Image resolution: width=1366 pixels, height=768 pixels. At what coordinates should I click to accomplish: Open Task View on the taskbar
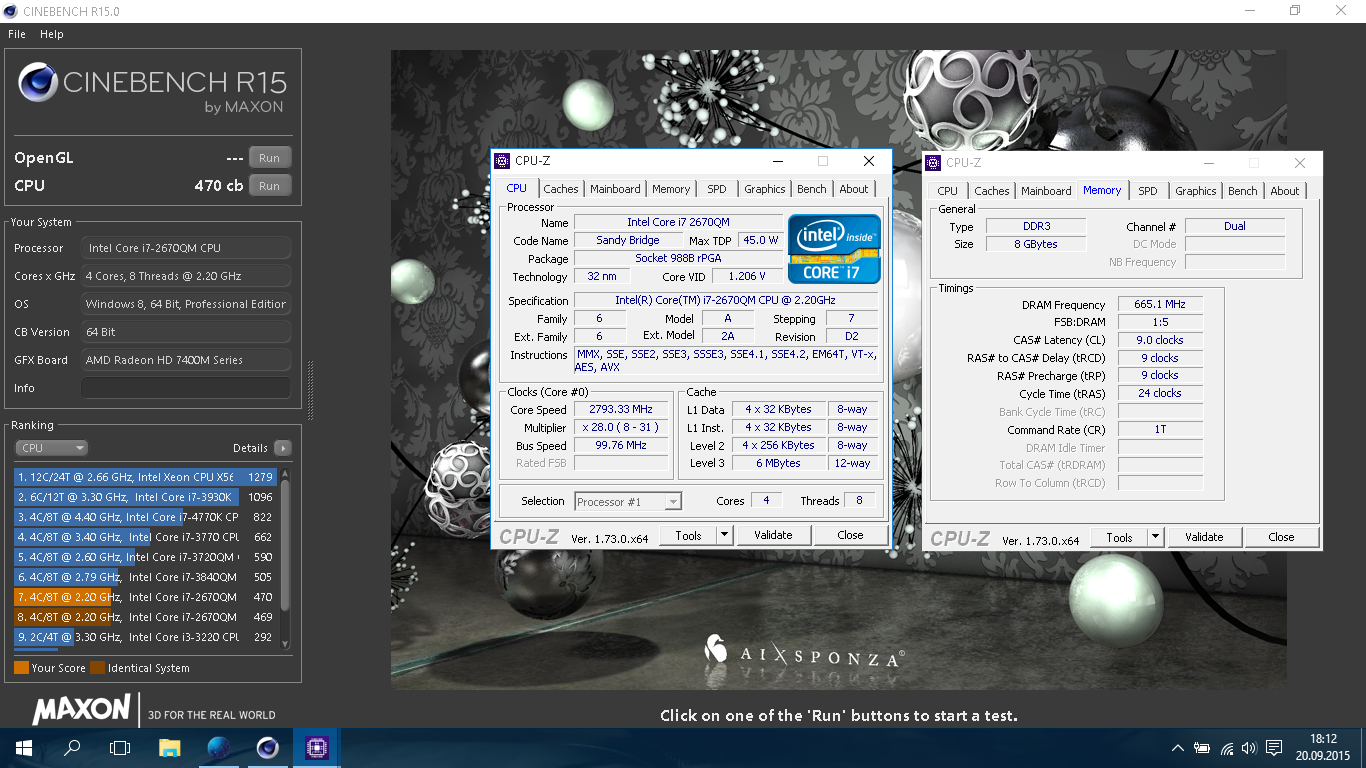(x=120, y=748)
